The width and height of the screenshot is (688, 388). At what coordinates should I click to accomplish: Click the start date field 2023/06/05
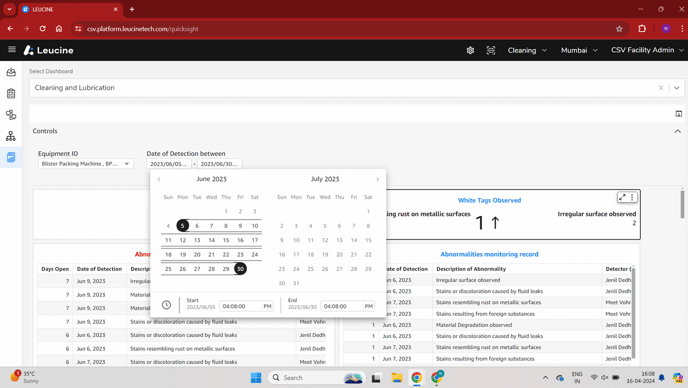(x=169, y=164)
